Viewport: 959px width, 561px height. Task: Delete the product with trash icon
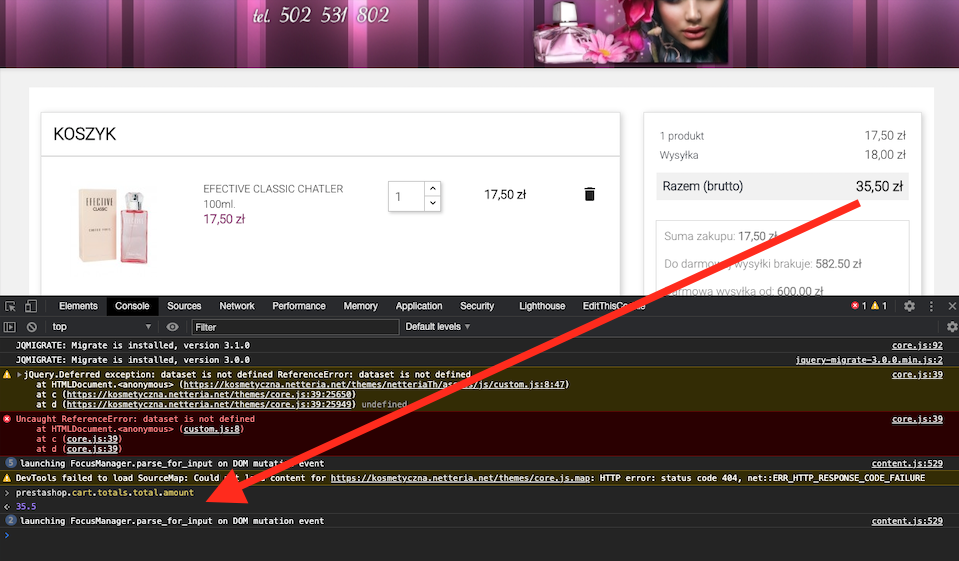point(590,194)
